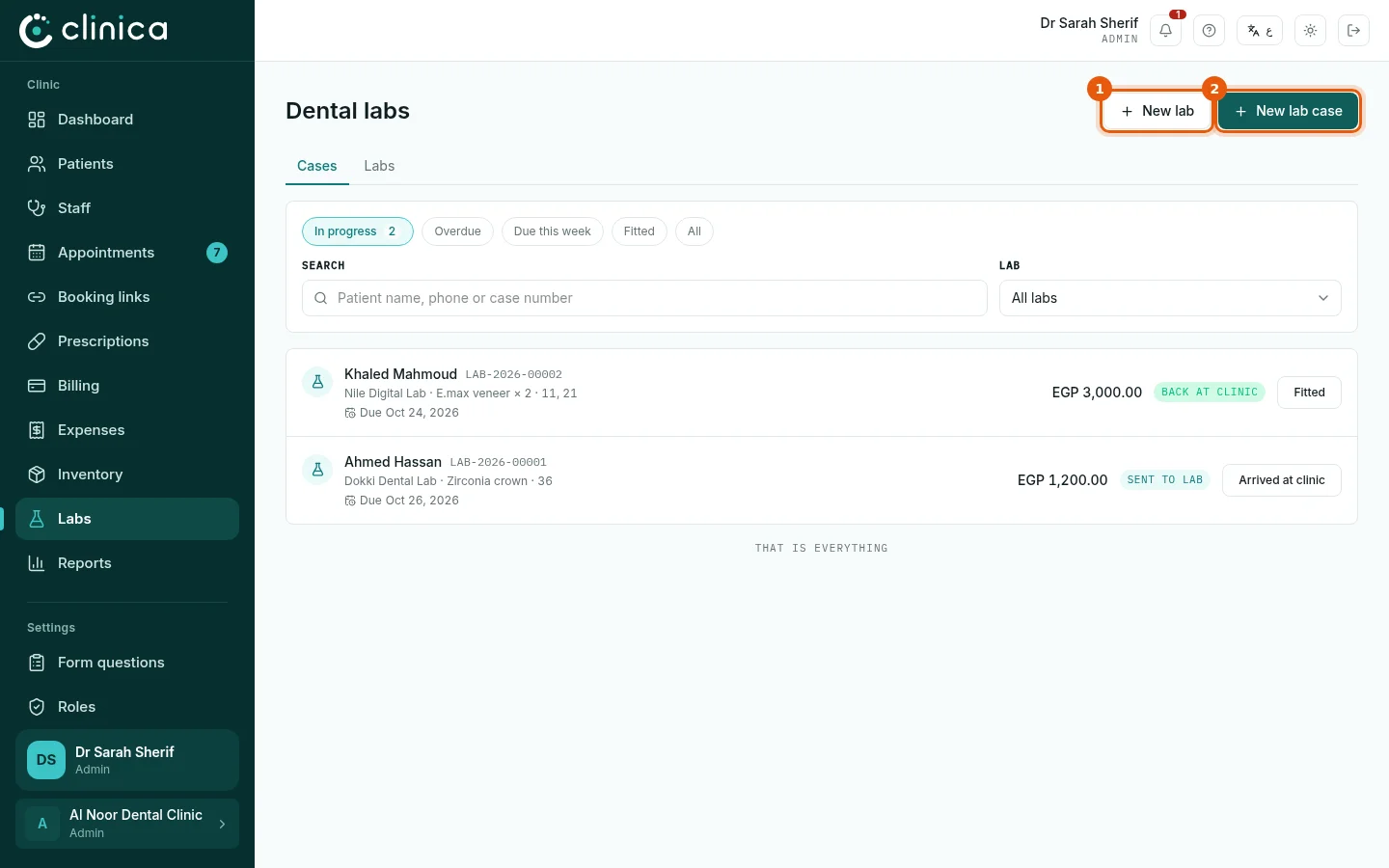Toggle the light/dark theme sun icon

(1310, 31)
